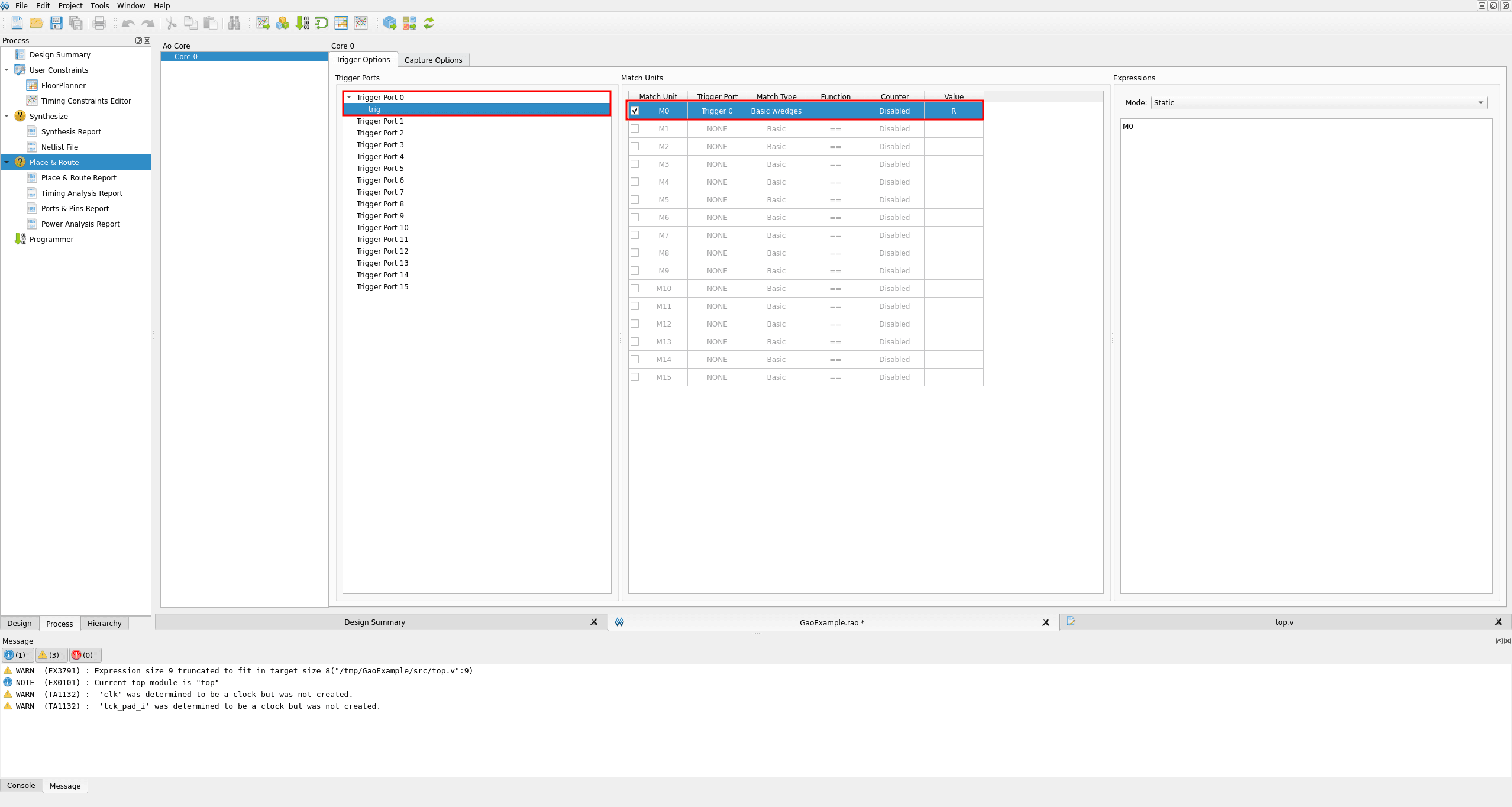Filter messages by the error count button
This screenshot has height=807, width=1512.
[x=86, y=655]
